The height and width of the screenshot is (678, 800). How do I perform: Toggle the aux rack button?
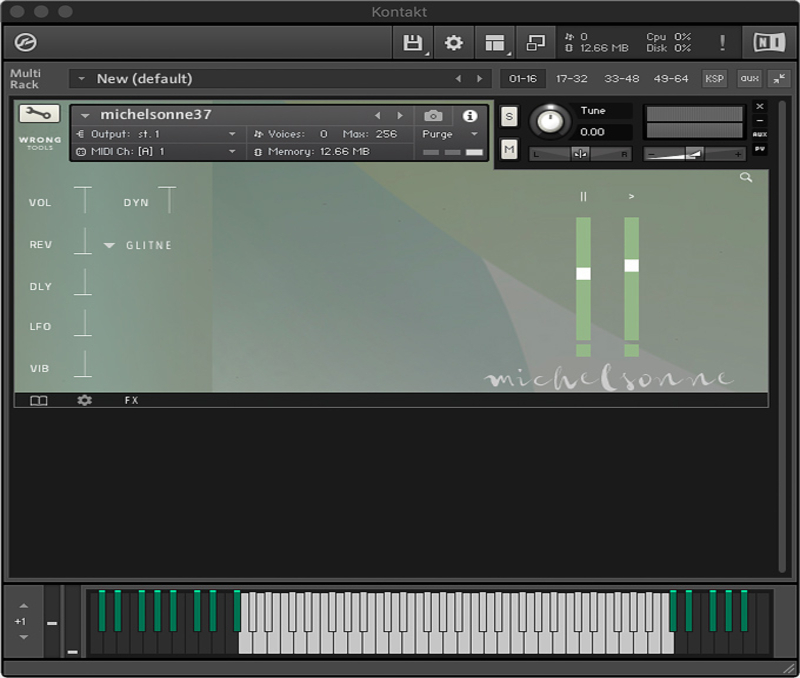coord(749,79)
